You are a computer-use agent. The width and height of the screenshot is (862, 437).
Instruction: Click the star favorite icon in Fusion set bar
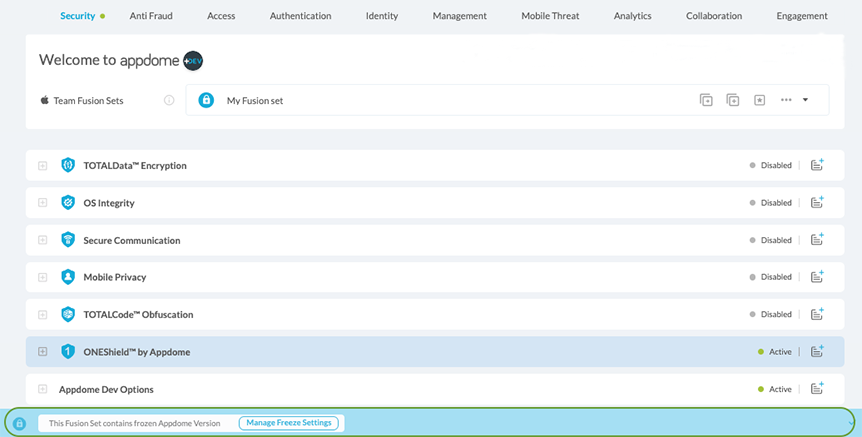click(x=759, y=100)
